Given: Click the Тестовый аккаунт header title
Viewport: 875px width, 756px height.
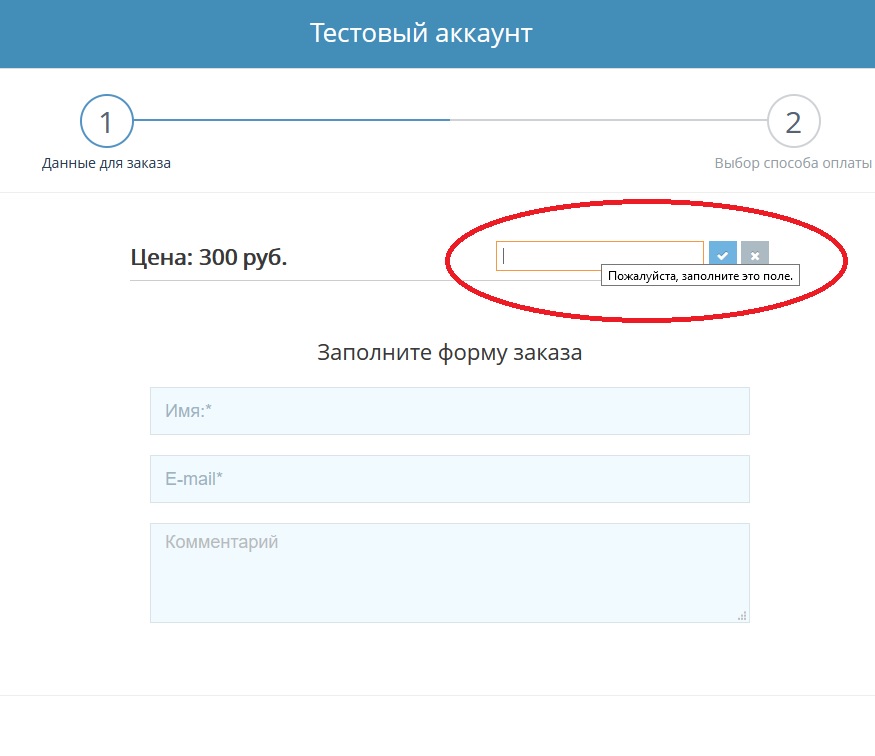Looking at the screenshot, I should 421,33.
